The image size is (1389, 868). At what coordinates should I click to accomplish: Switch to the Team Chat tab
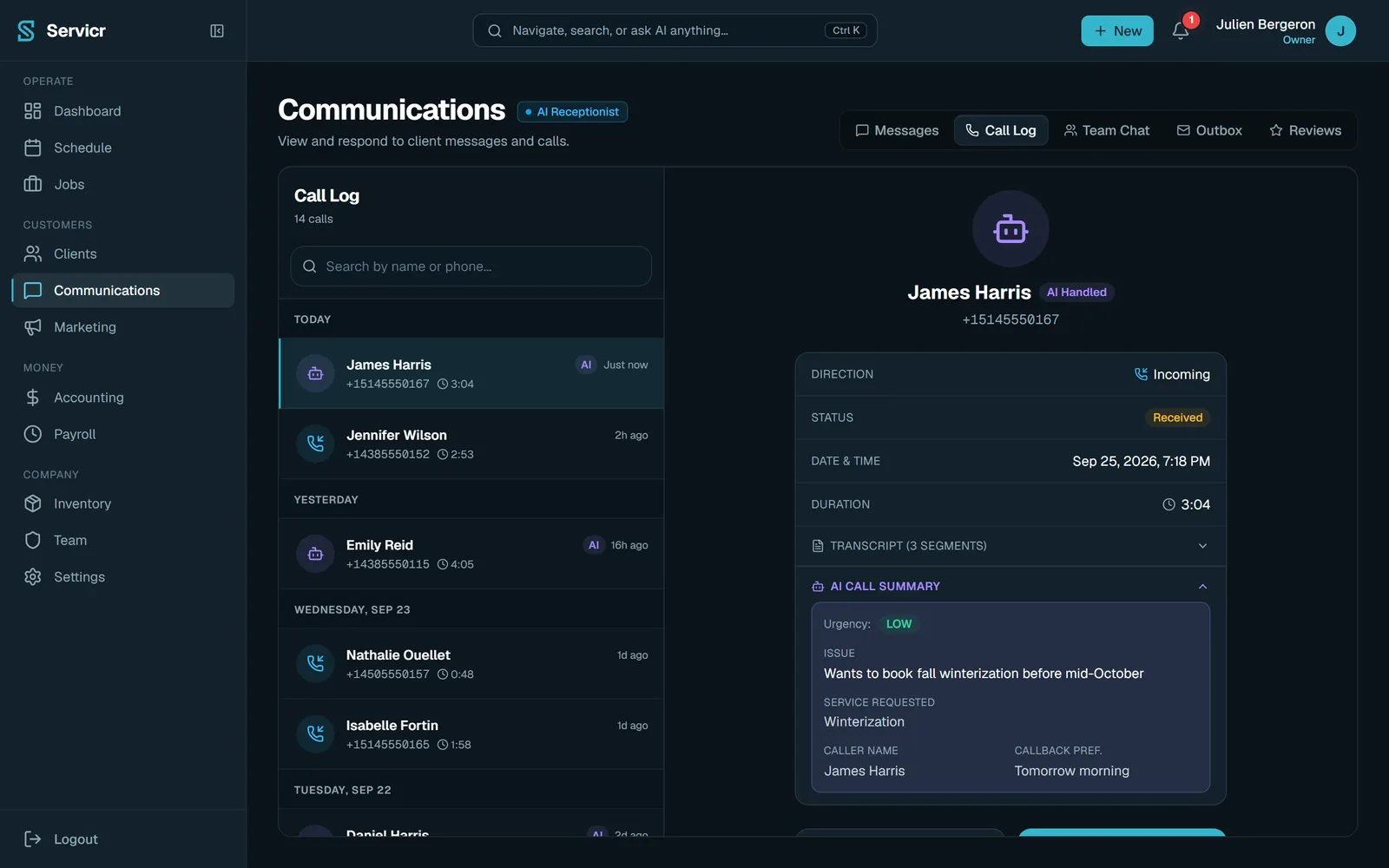click(1107, 130)
